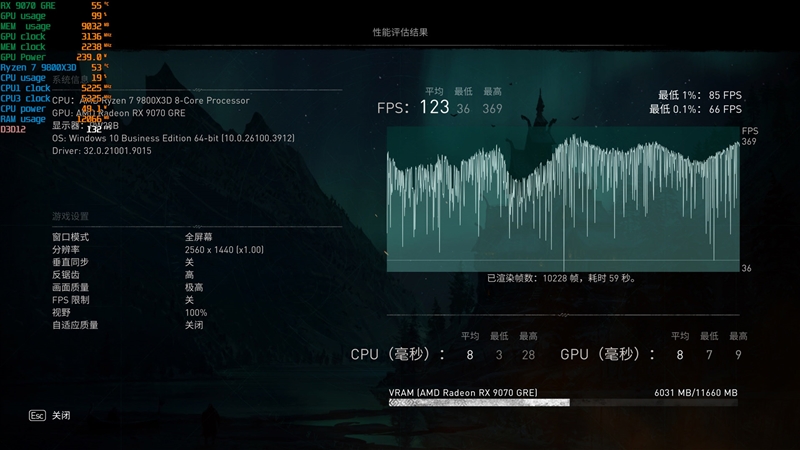Click the FPS line graph

(563, 198)
